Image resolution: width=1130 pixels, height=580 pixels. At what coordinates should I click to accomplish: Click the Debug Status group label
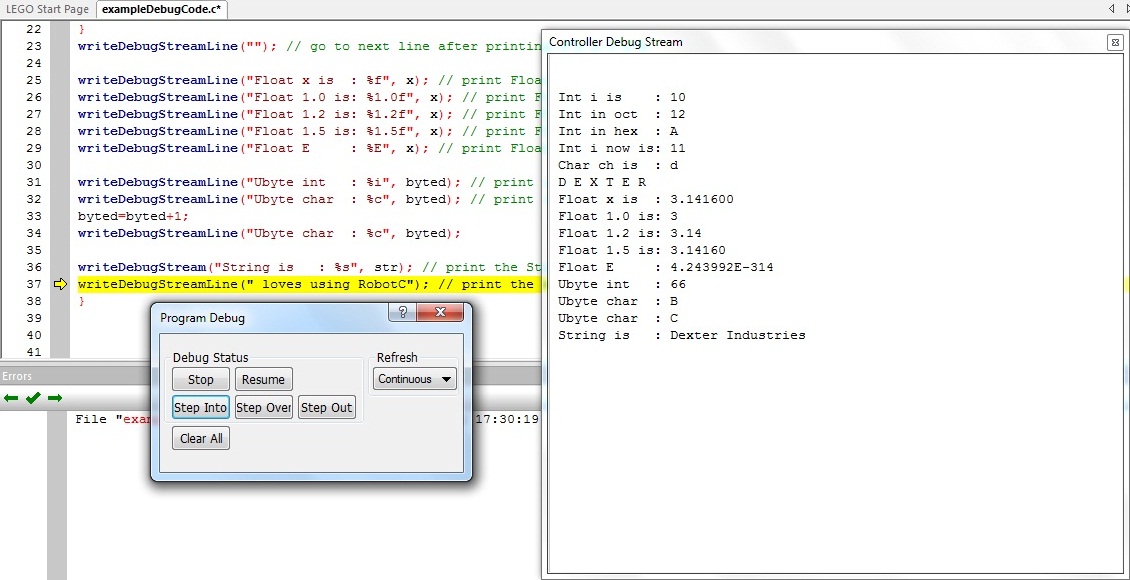coord(210,357)
